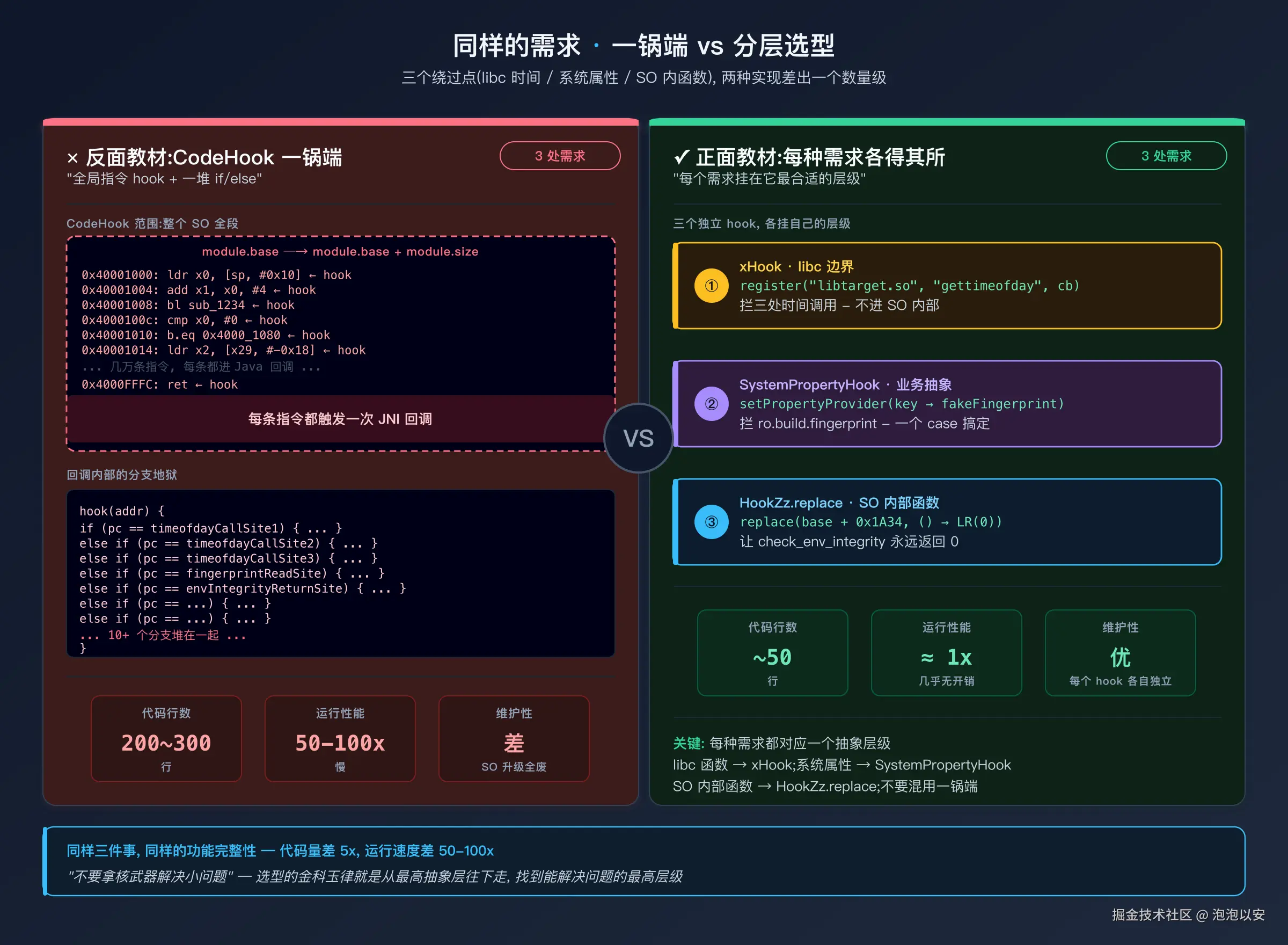Image resolution: width=1288 pixels, height=945 pixels.
Task: Click the else if timeofdayCallSite3 line
Action: (x=229, y=558)
